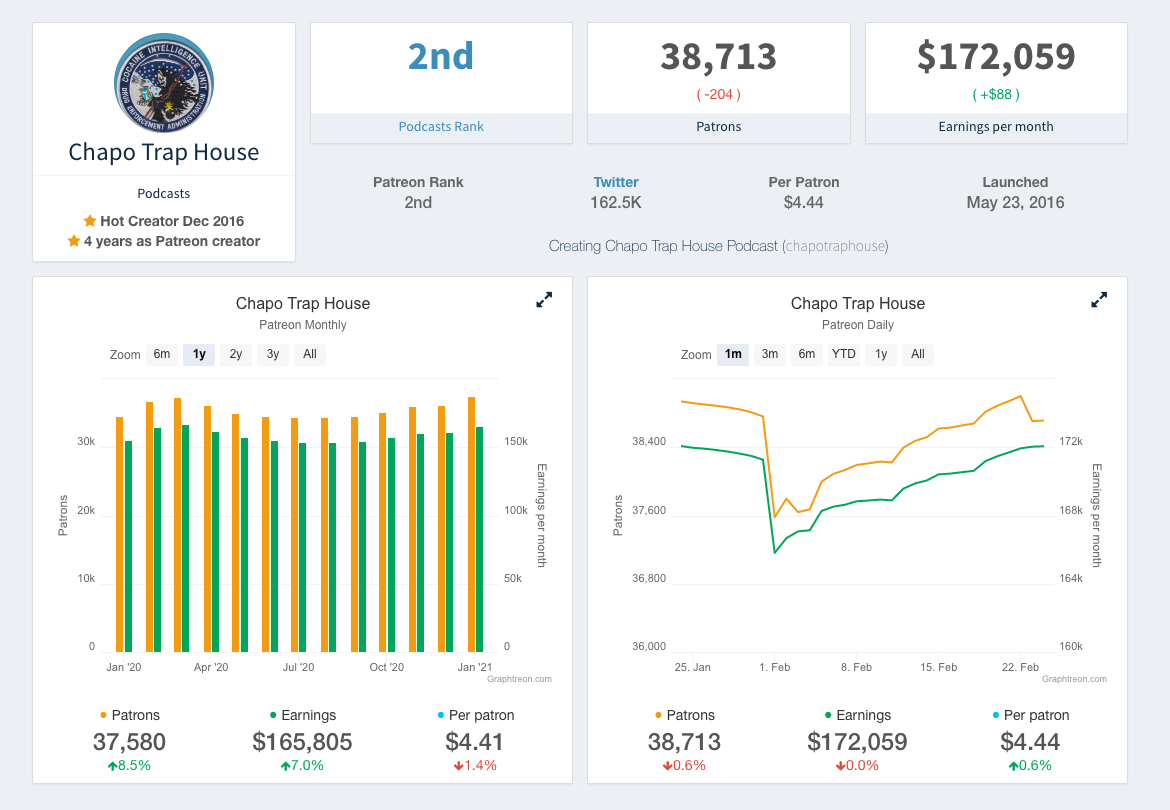Click the 4 years as Patreon creator star icon
The image size is (1170, 810).
point(74,241)
